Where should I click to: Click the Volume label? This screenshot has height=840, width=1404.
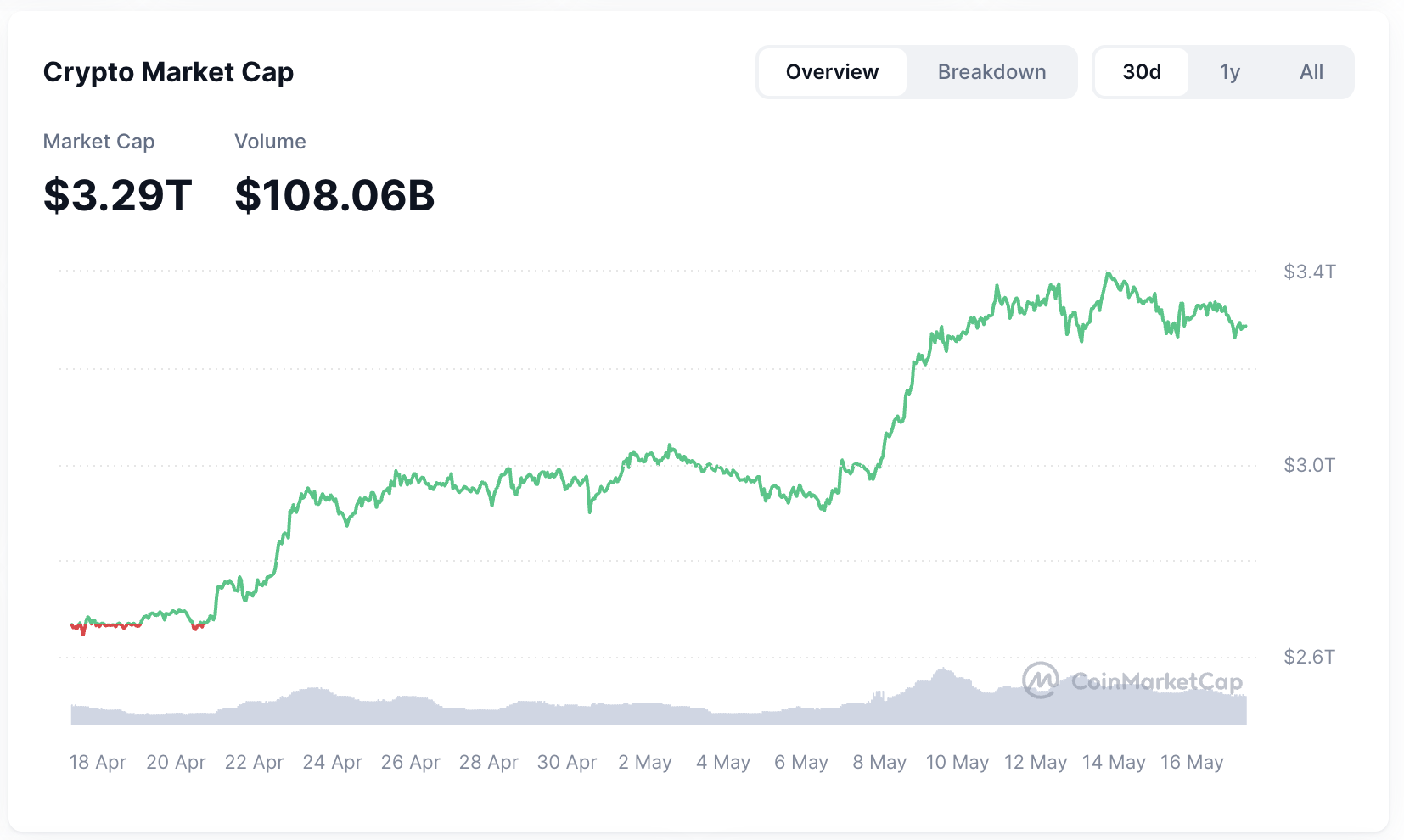[x=270, y=142]
